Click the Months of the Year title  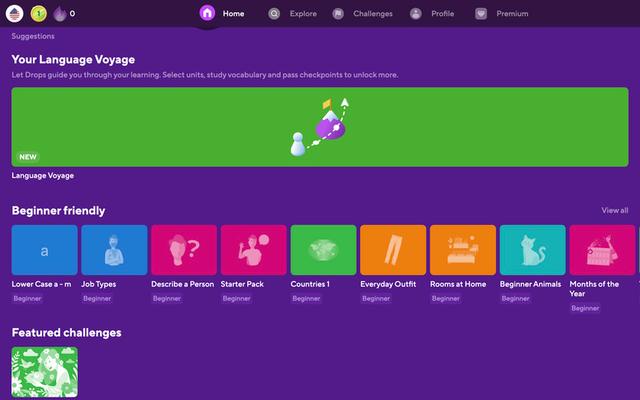[594, 289]
